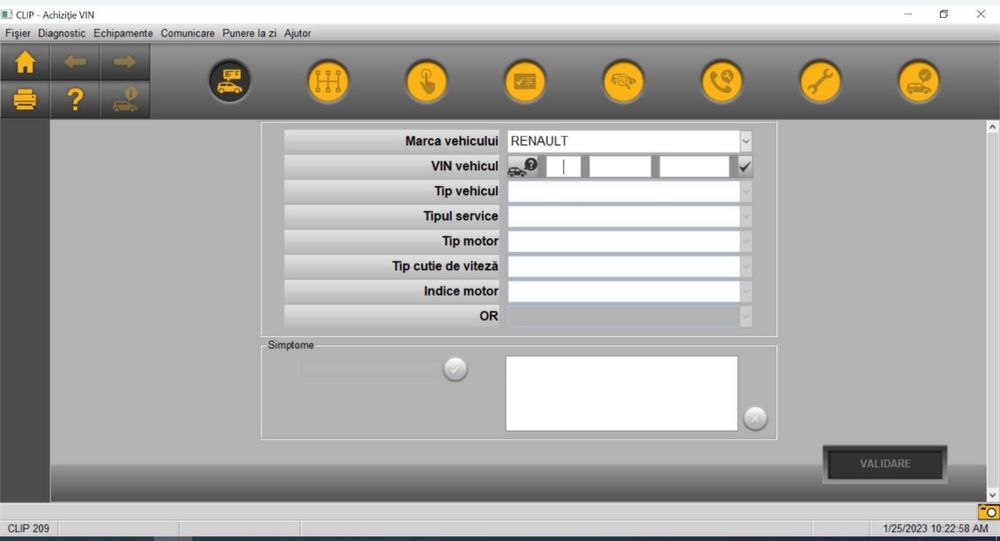Minimize the CLIP window
This screenshot has width=1000, height=541.
tap(908, 14)
